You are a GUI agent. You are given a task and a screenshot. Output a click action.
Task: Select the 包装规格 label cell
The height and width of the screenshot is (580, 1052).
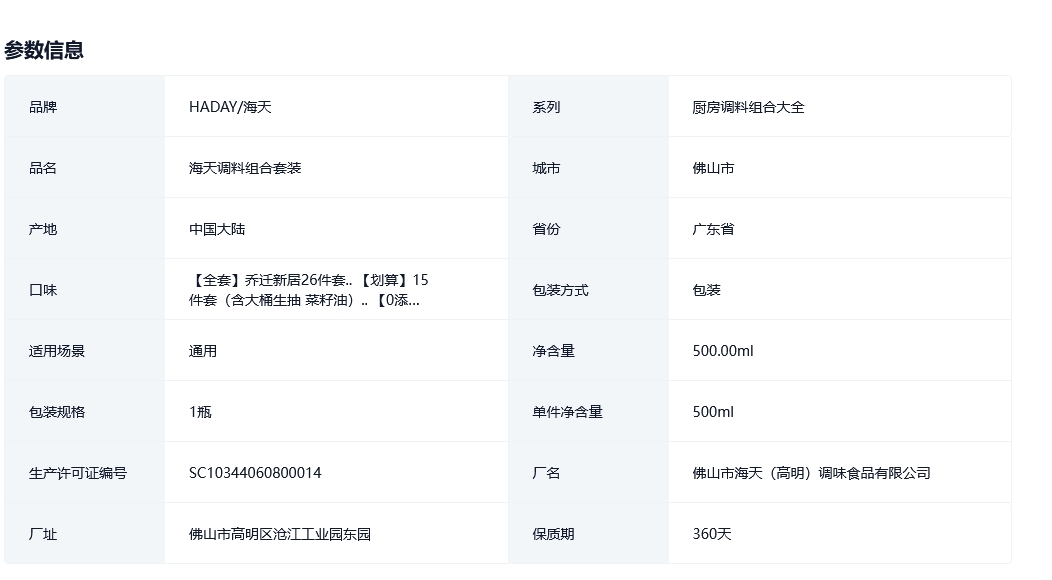point(85,412)
